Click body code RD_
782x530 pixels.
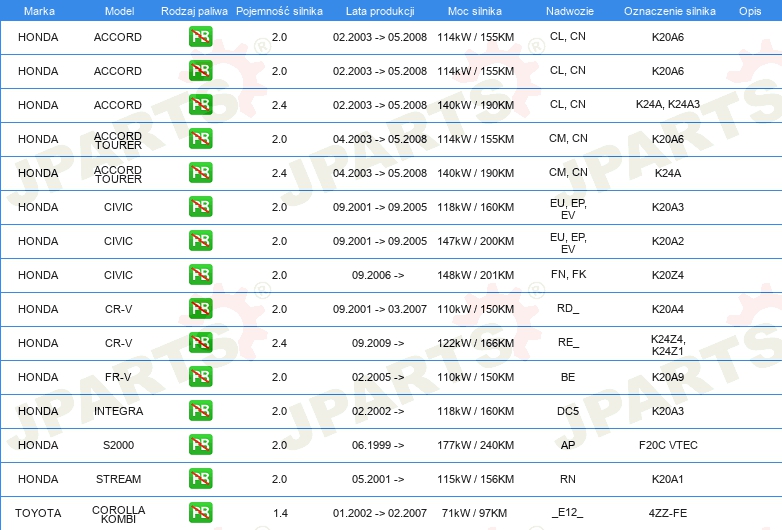(568, 309)
